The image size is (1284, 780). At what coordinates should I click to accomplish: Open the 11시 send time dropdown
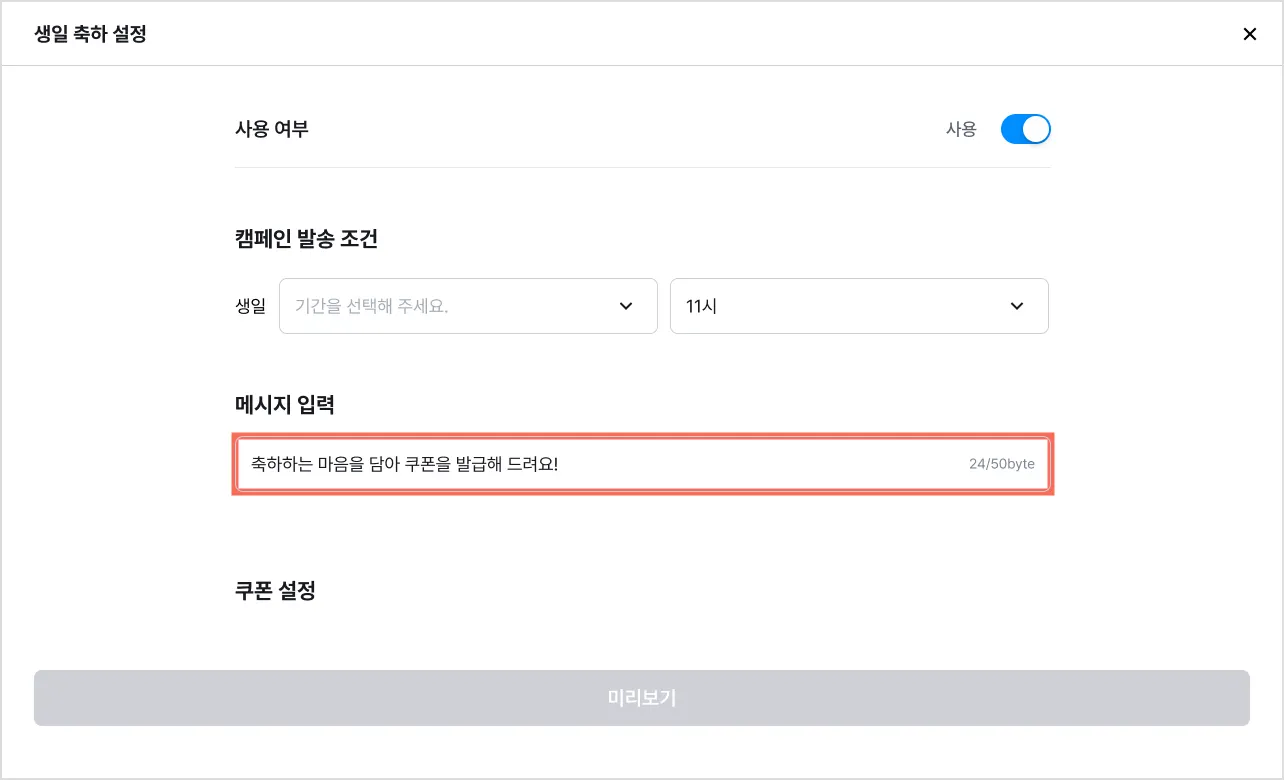tap(859, 306)
